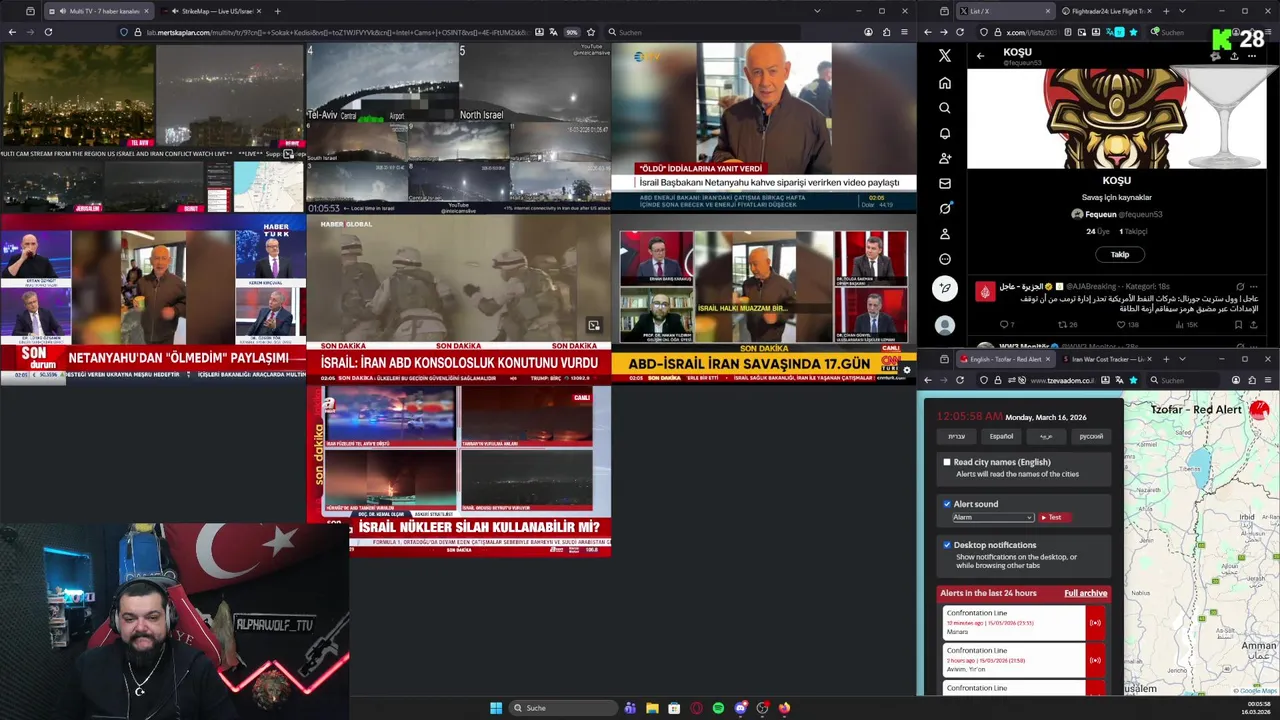Switch to the StrikeMap browser tab
The height and width of the screenshot is (720, 1280).
214,11
